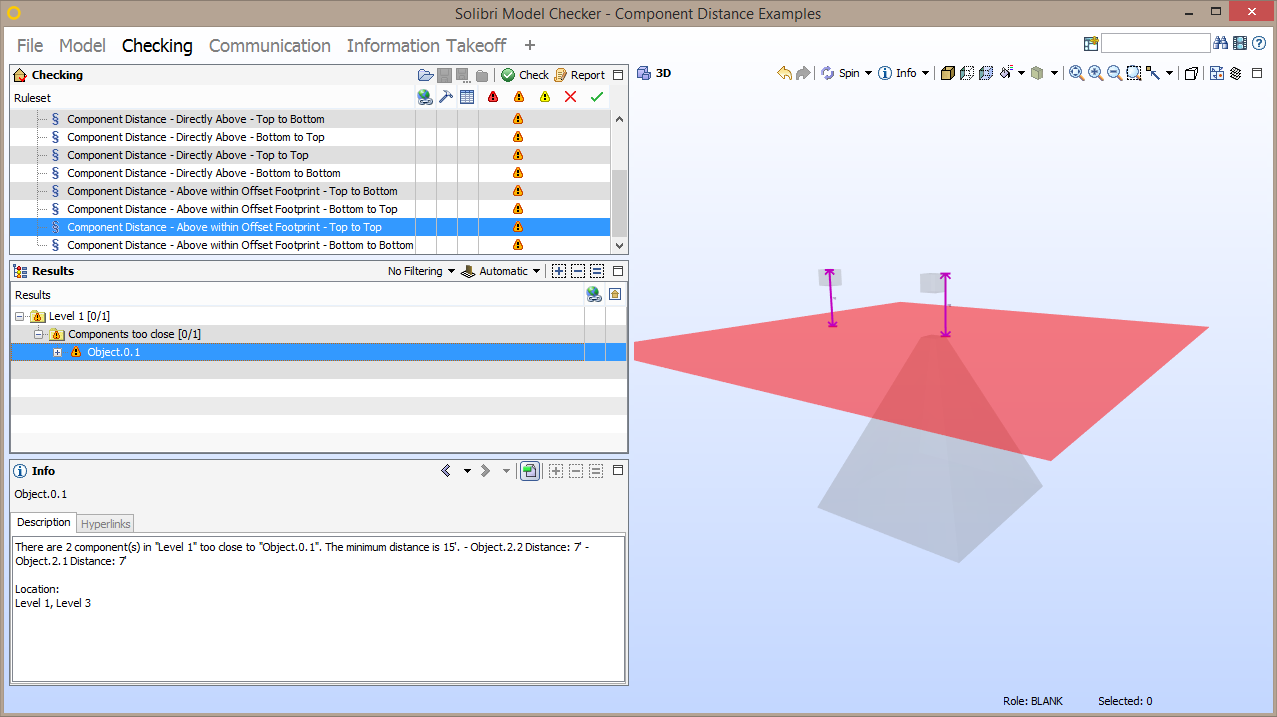Screen dimensions: 1277x717
Task: Click Expand All icon in Results panel
Action: (557, 271)
